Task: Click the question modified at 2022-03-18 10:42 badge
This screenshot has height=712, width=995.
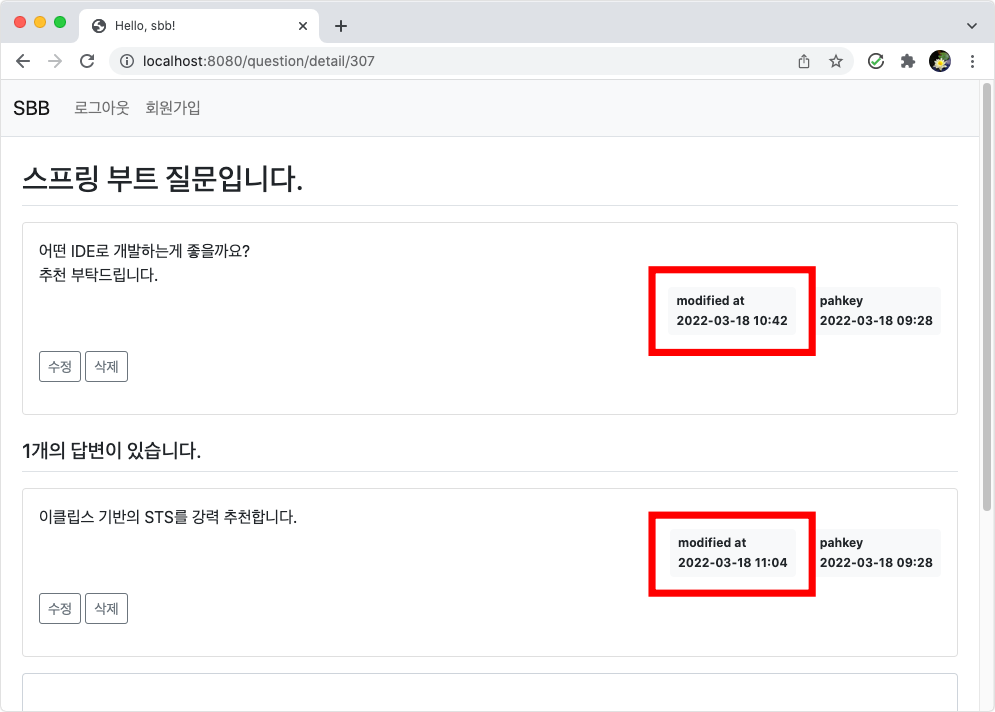Action: tap(732, 311)
